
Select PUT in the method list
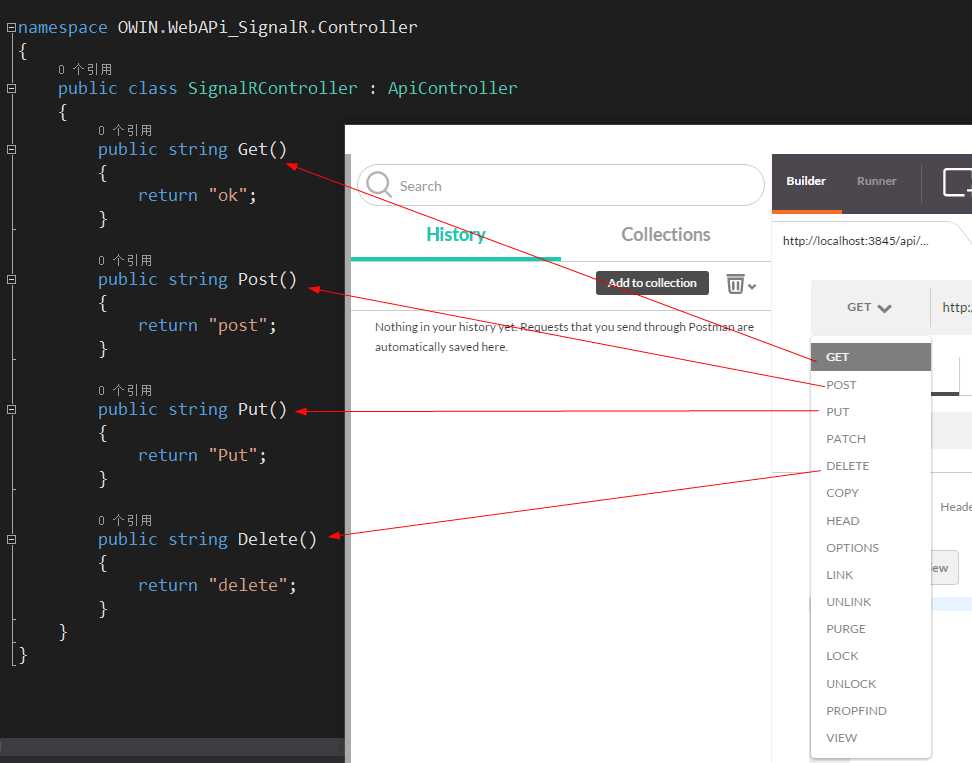coord(871,412)
